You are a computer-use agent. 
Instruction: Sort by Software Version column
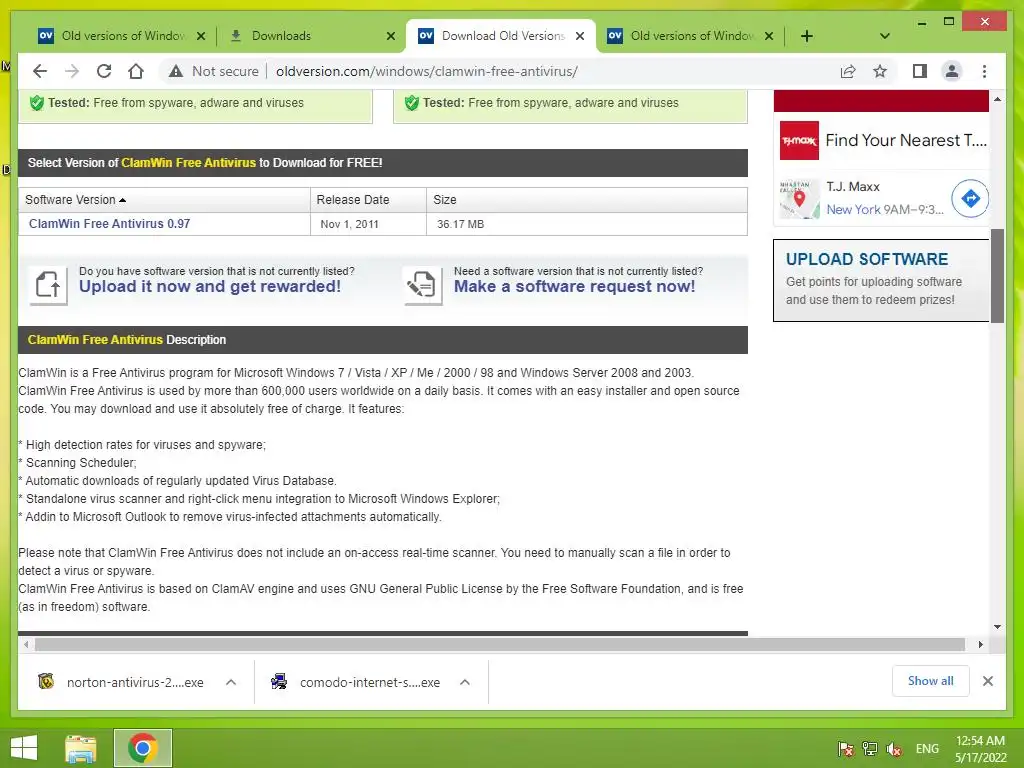click(164, 200)
